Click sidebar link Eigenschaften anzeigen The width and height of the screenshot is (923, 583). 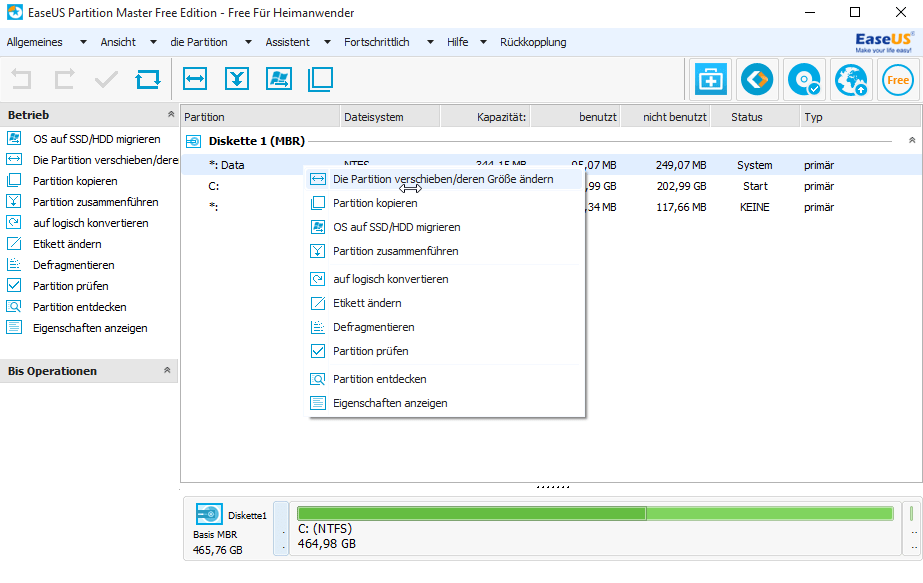pyautogui.click(x=90, y=328)
